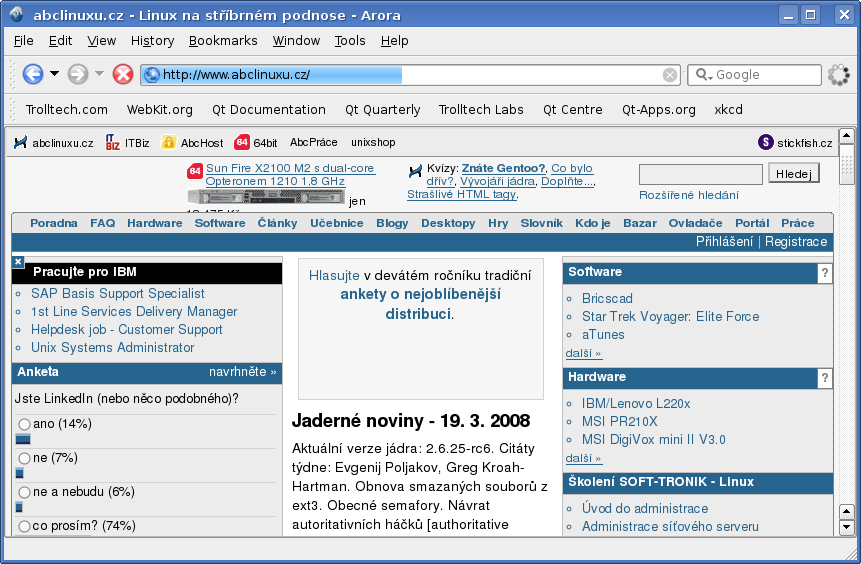Open the Window menu

click(297, 41)
